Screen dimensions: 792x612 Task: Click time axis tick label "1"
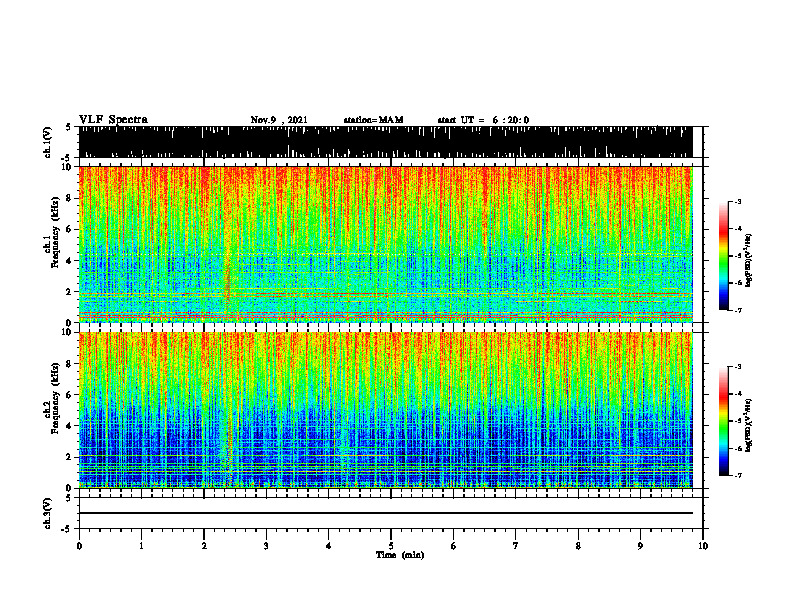pyautogui.click(x=141, y=546)
